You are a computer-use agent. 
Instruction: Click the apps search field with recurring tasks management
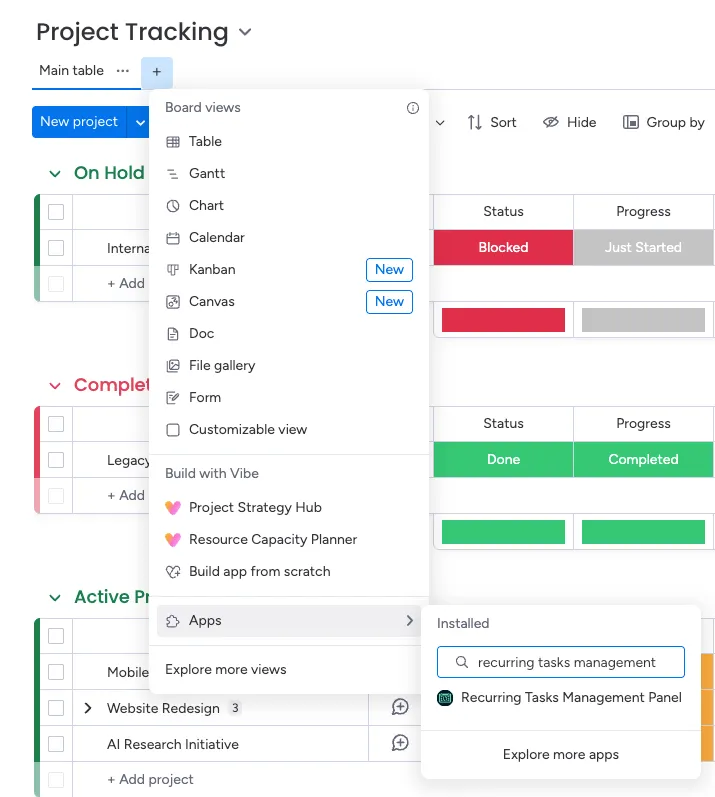click(x=561, y=662)
